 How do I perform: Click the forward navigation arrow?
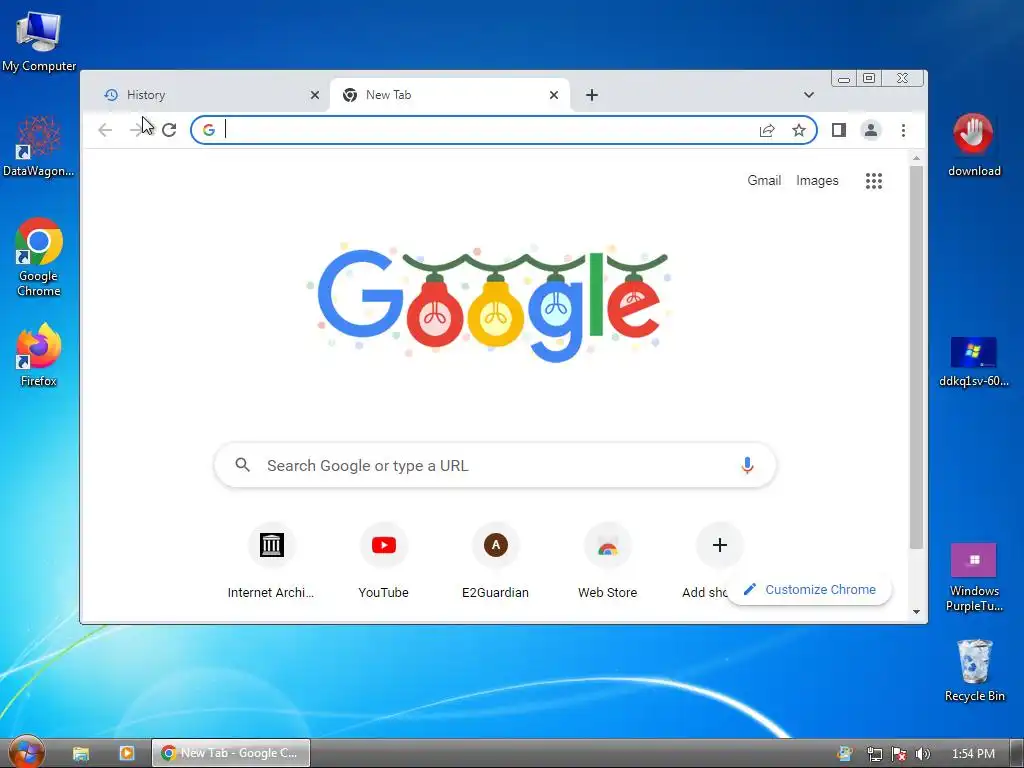click(x=136, y=130)
